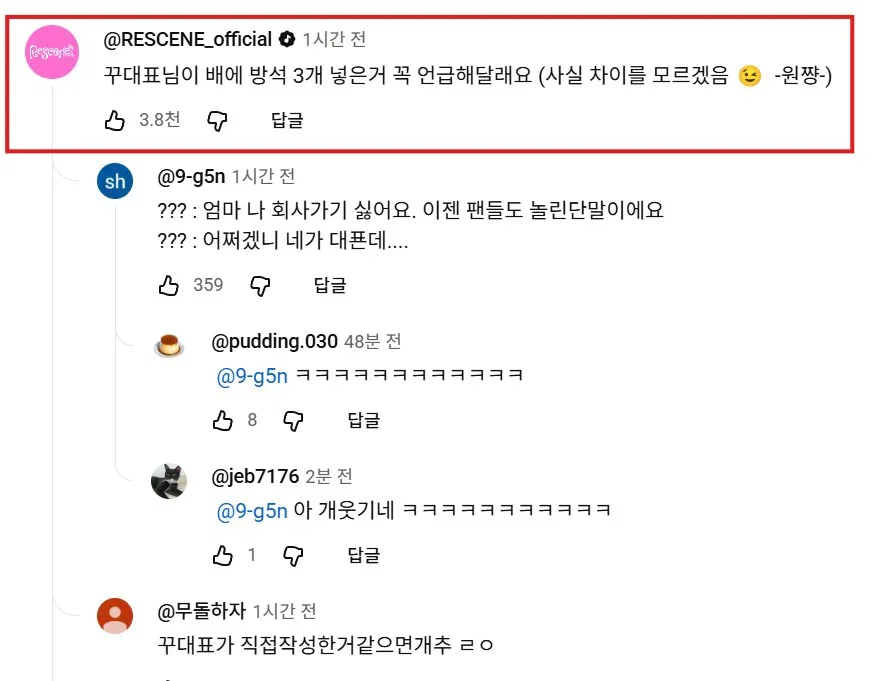Dislike the @jeb7176 reply

coord(293,556)
